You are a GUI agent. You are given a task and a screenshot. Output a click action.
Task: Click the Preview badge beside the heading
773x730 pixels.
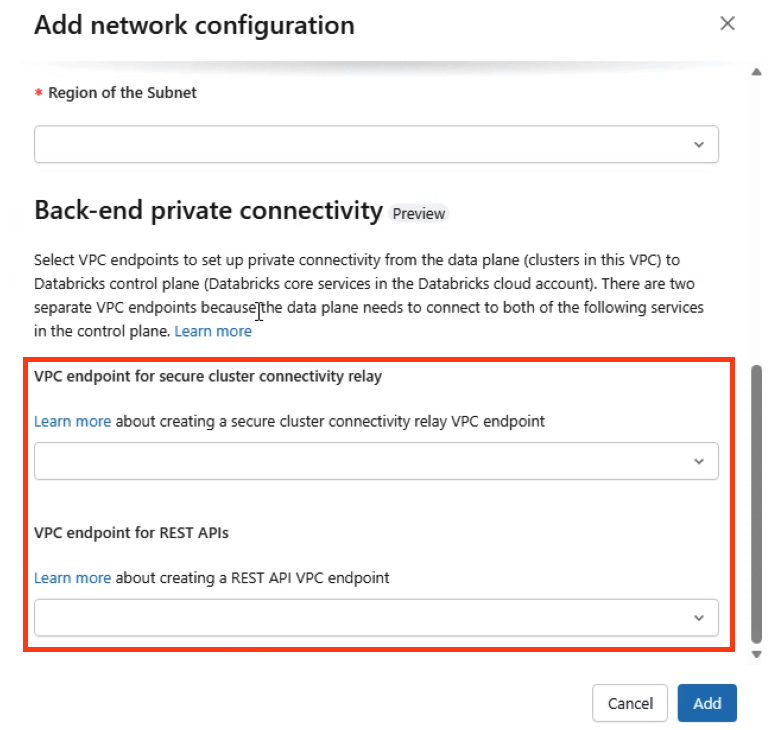click(x=418, y=213)
